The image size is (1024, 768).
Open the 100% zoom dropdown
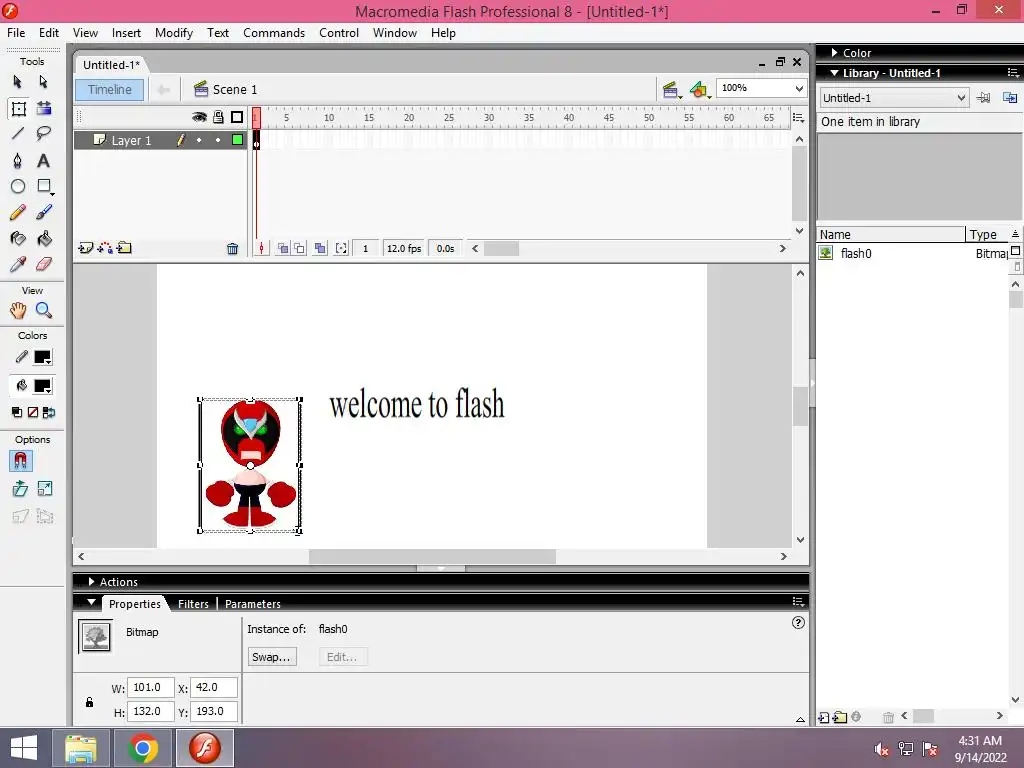799,88
